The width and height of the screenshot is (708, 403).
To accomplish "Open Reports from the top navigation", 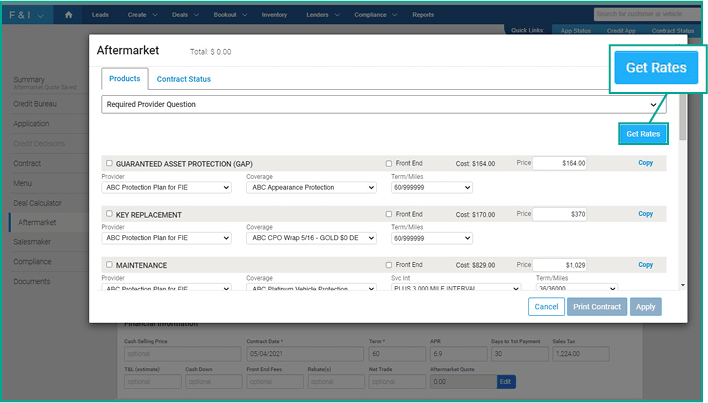I will click(x=423, y=14).
